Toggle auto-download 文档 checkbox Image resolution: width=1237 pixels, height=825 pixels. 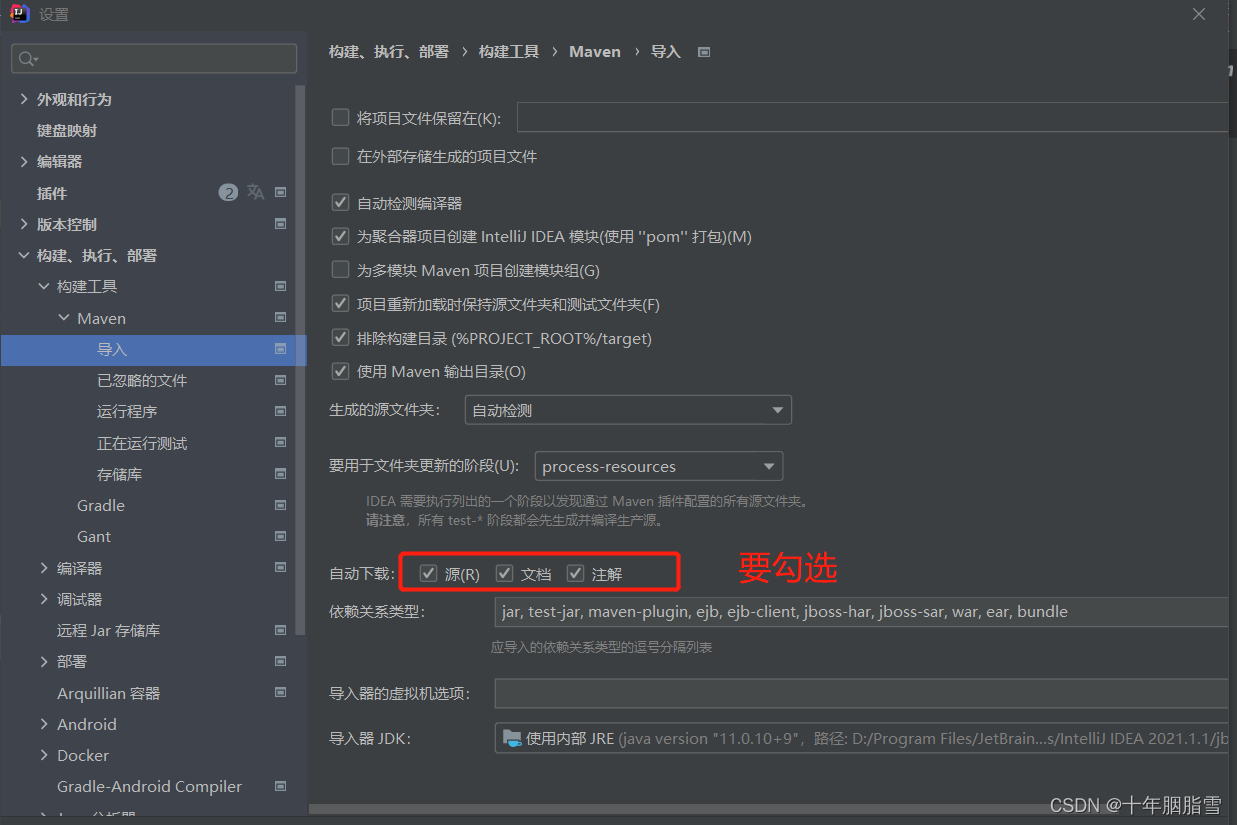point(505,573)
